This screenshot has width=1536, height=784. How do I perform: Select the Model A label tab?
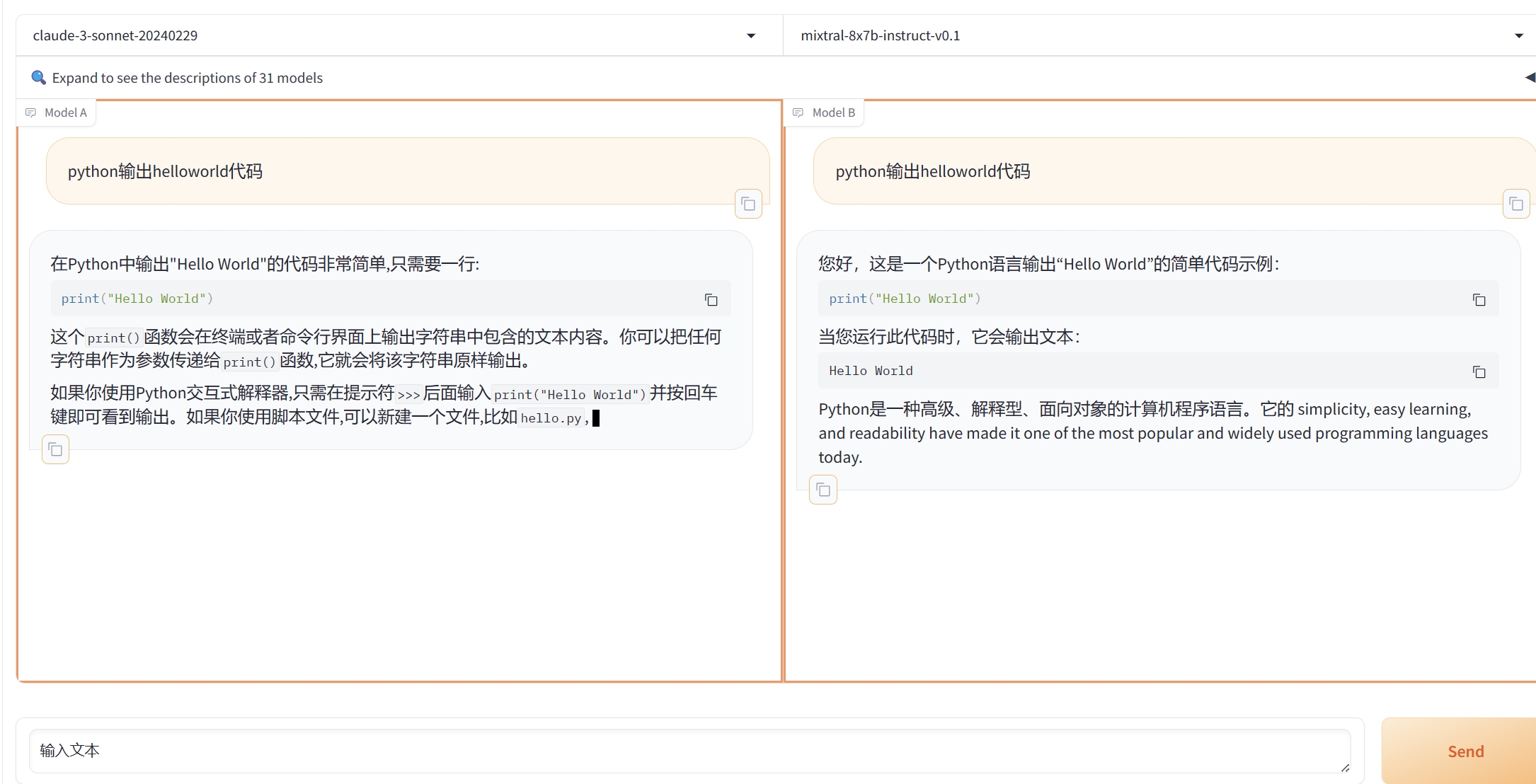point(65,113)
